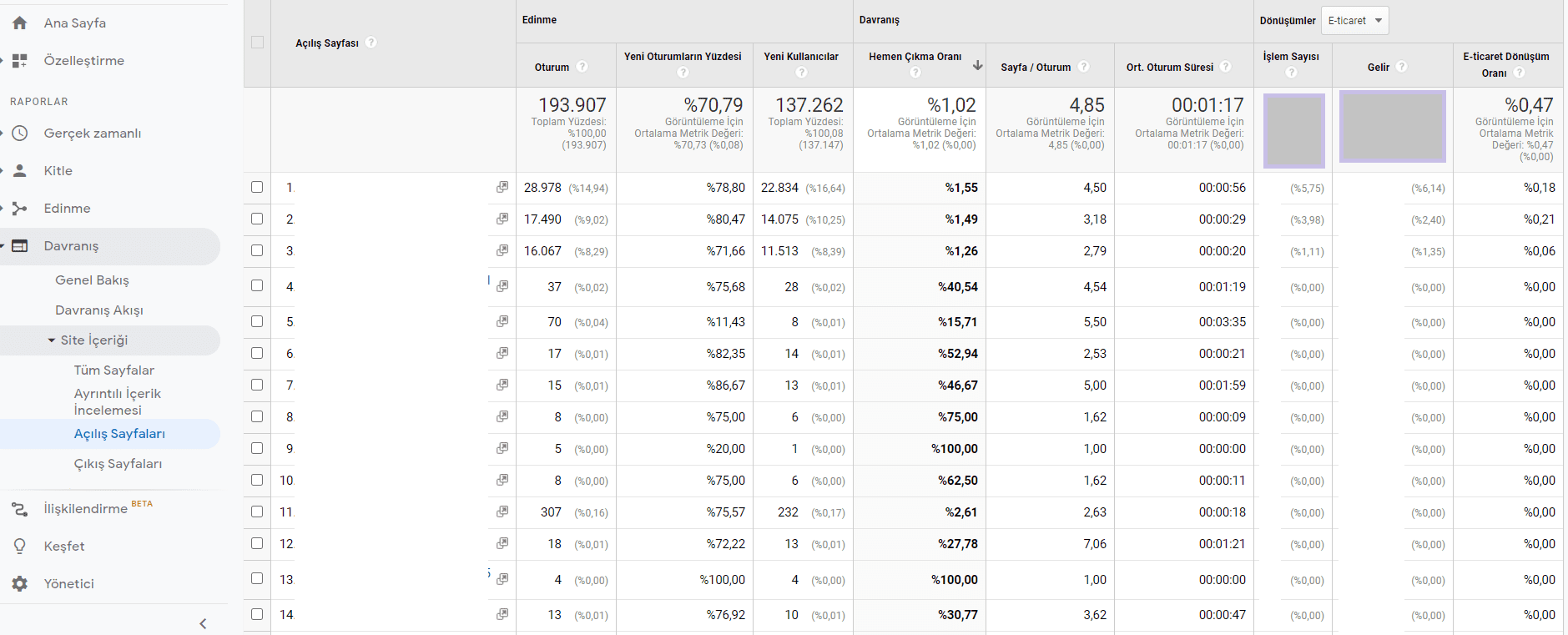The width and height of the screenshot is (1568, 635).
Task: Click the Keşfet lightbulb icon
Action: pyautogui.click(x=20, y=547)
